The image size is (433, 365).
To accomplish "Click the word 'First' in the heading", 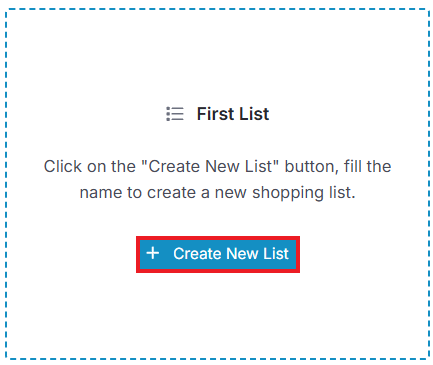I will click(216, 114).
